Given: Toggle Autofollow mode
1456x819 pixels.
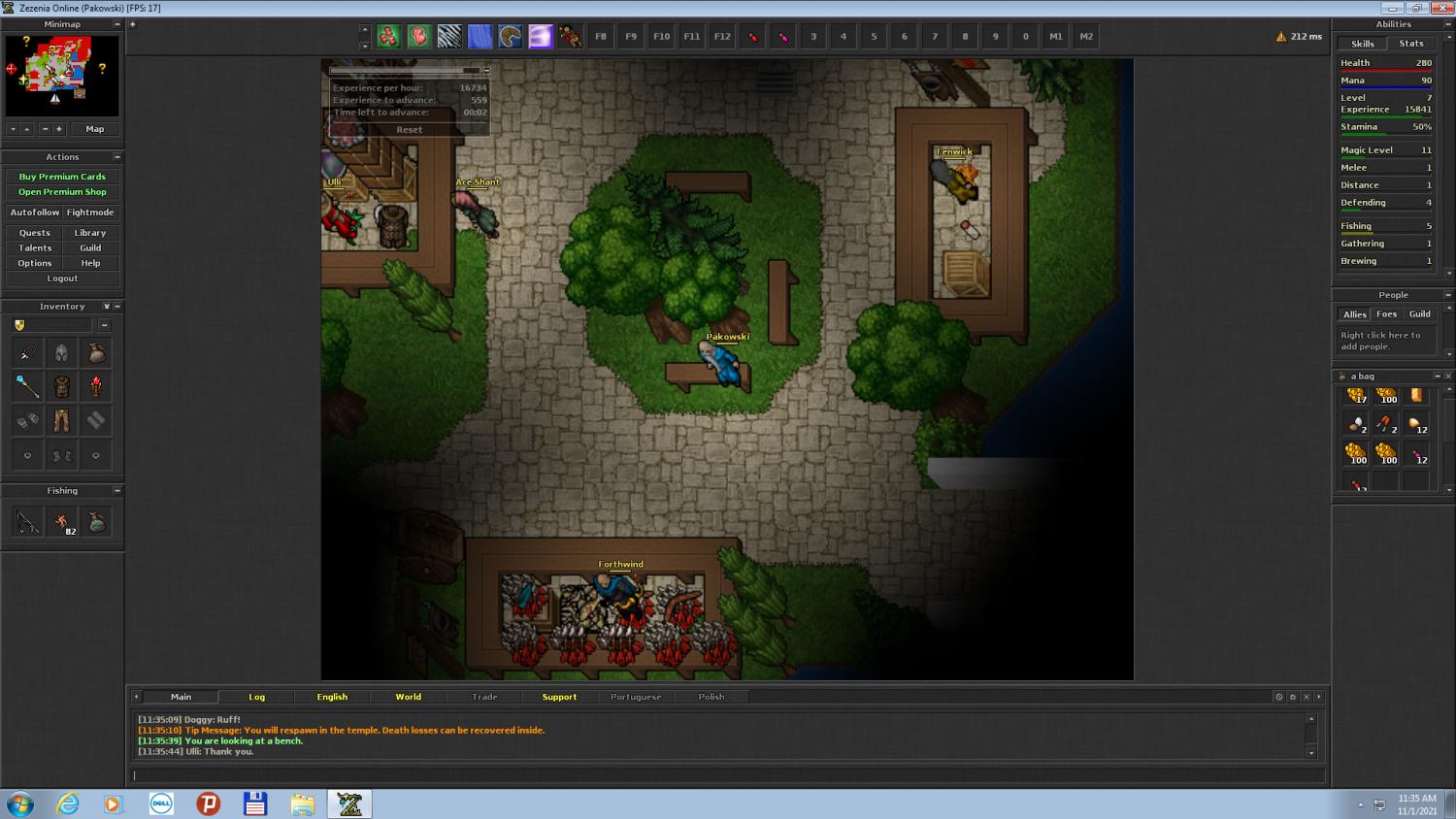Looking at the screenshot, I should pyautogui.click(x=35, y=213).
